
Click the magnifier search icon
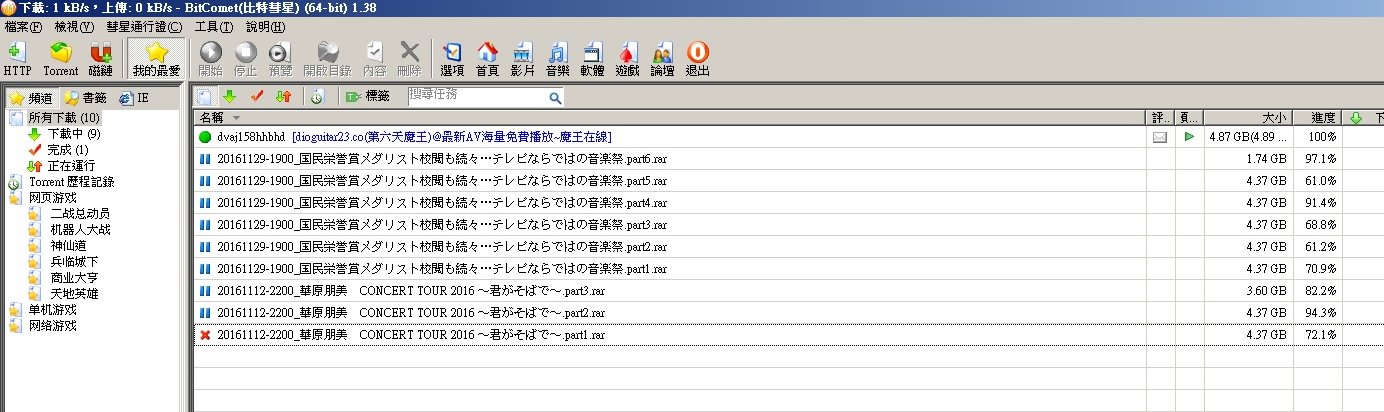tap(555, 98)
